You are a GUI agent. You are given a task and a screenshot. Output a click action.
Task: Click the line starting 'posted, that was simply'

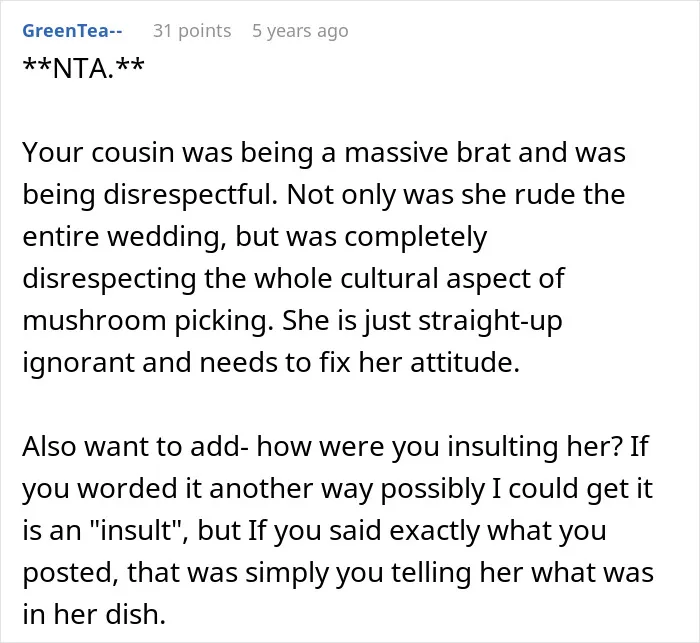[x=338, y=572]
